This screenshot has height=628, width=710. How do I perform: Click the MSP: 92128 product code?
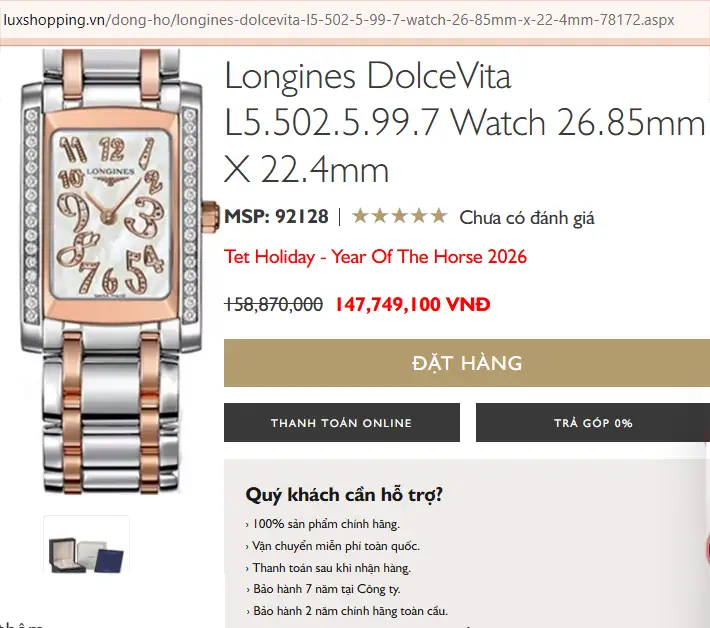tap(276, 216)
